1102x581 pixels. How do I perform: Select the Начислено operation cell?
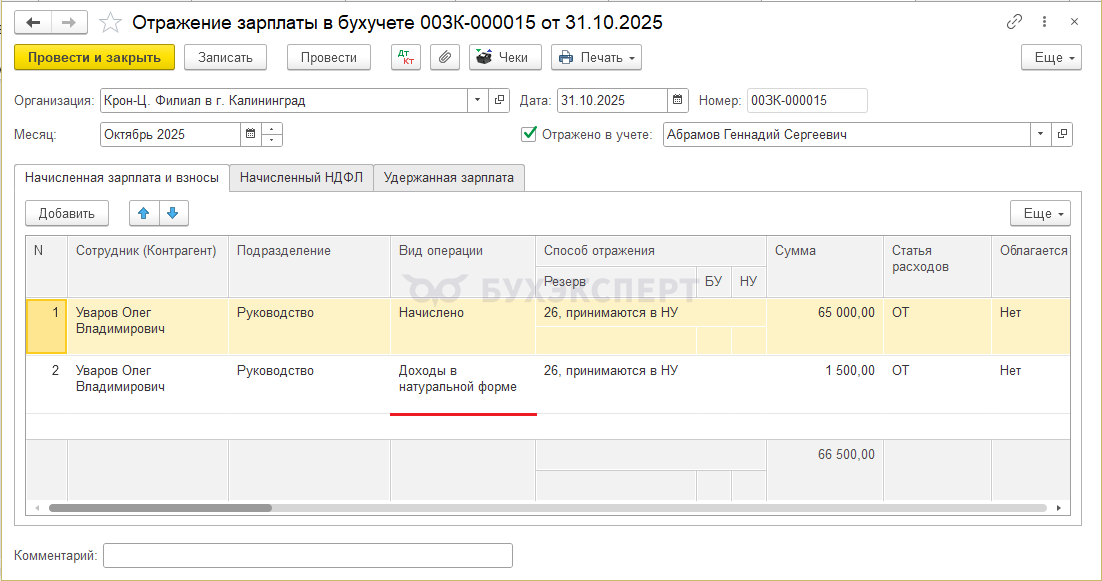pos(462,326)
